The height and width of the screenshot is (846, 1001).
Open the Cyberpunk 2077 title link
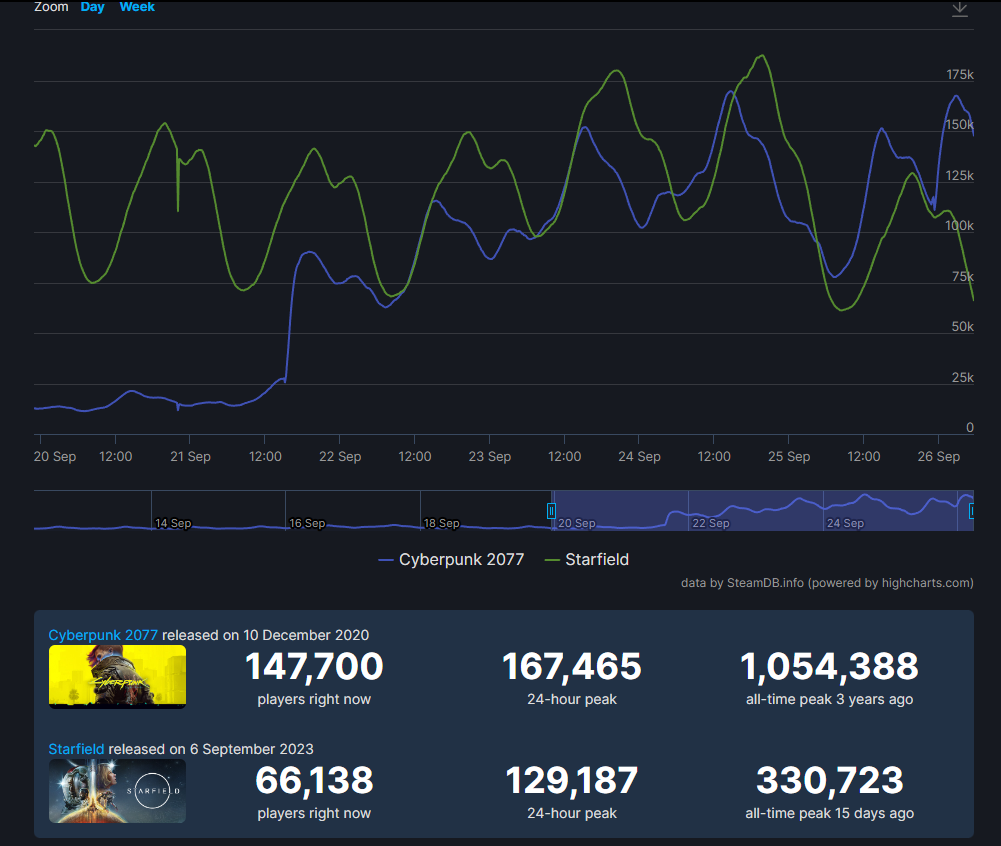[x=103, y=635]
